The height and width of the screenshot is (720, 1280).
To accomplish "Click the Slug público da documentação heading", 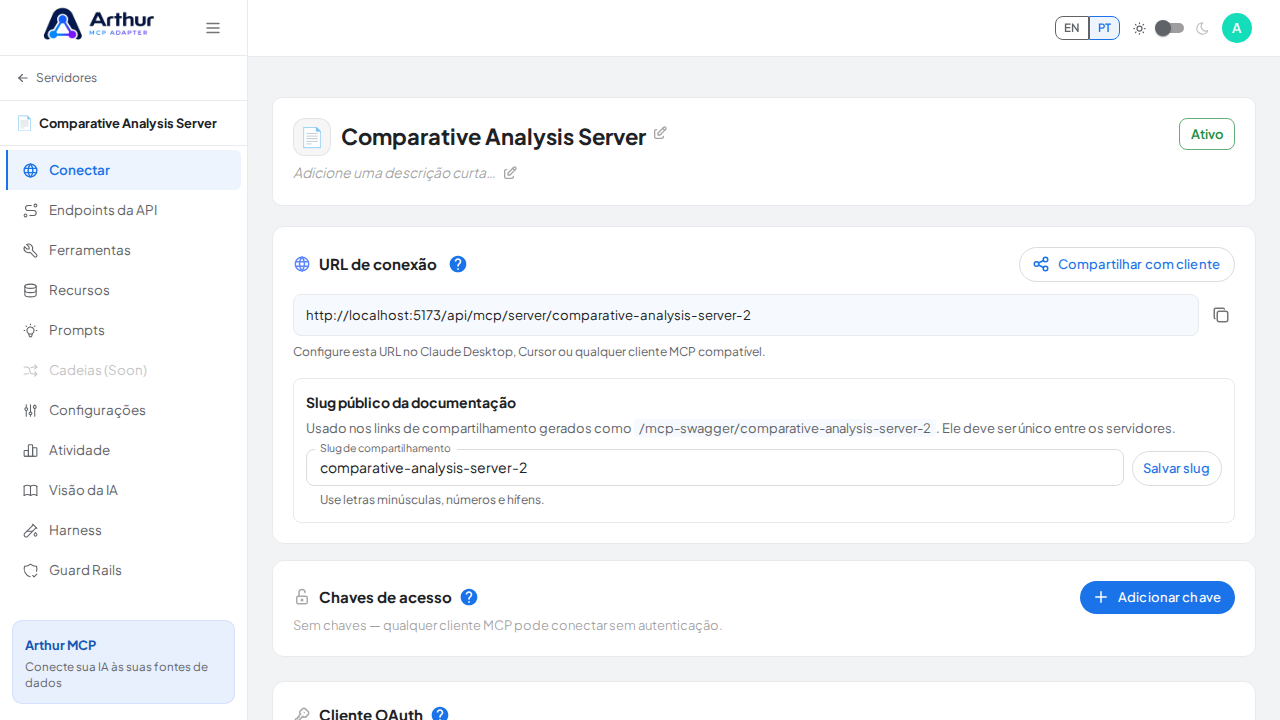I will (x=411, y=403).
